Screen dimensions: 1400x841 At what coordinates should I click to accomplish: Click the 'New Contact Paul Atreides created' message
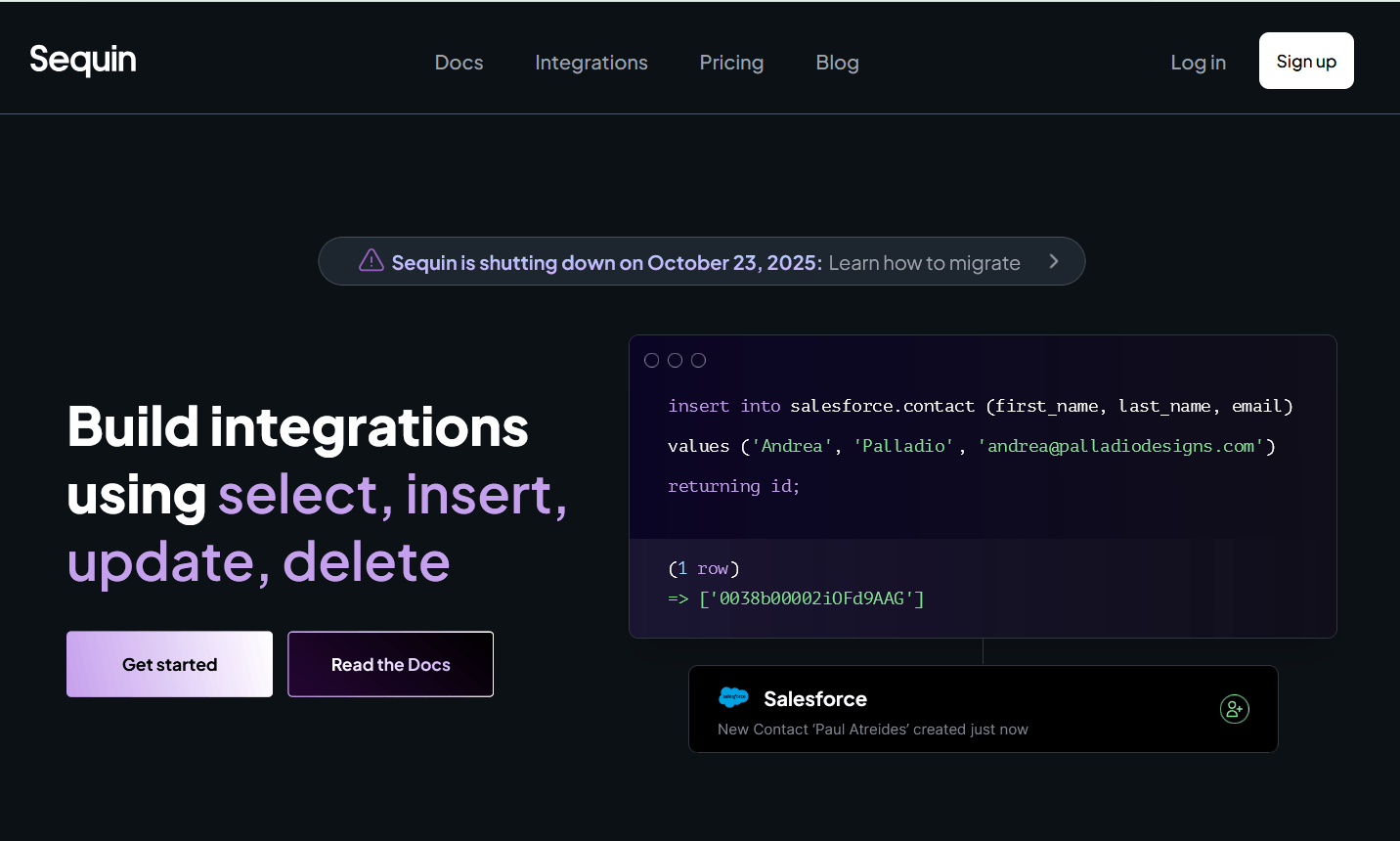pos(872,730)
